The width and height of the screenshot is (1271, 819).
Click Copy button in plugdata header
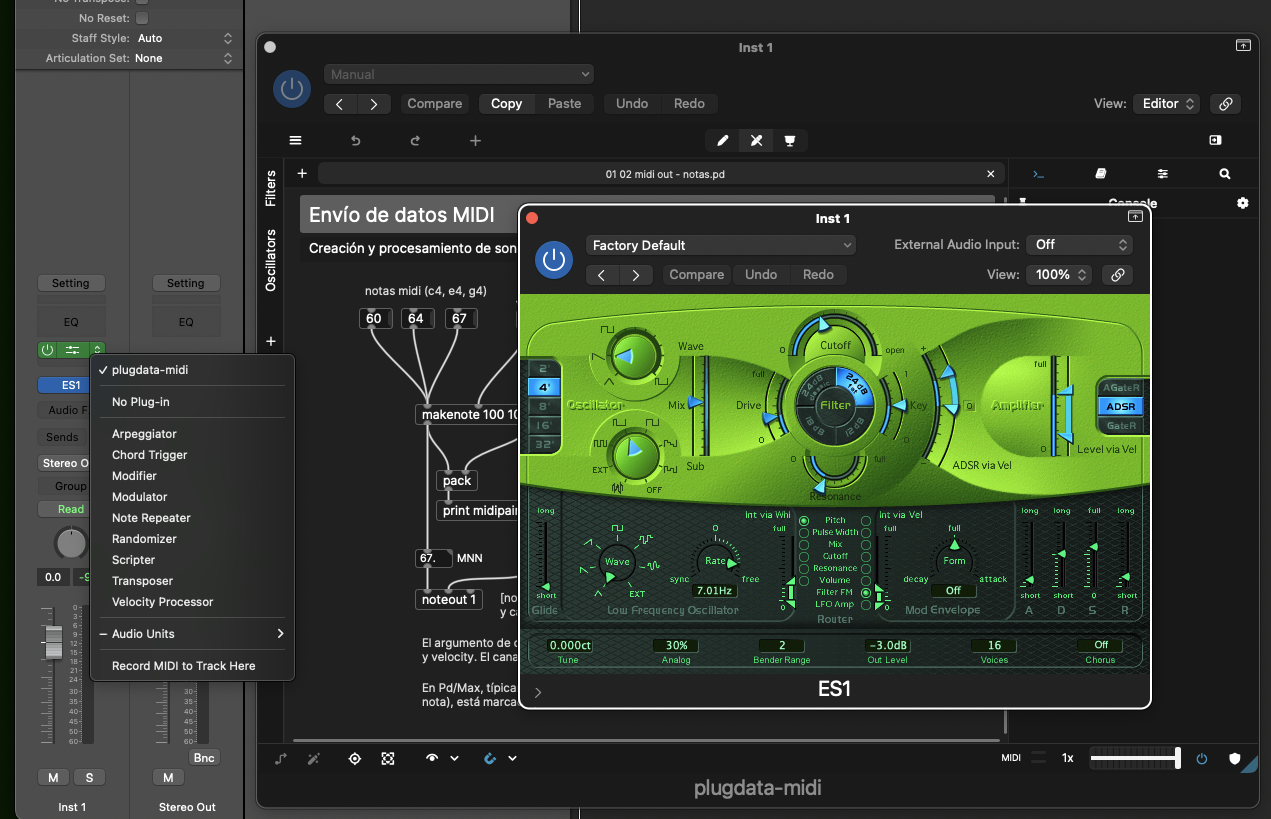pos(506,103)
